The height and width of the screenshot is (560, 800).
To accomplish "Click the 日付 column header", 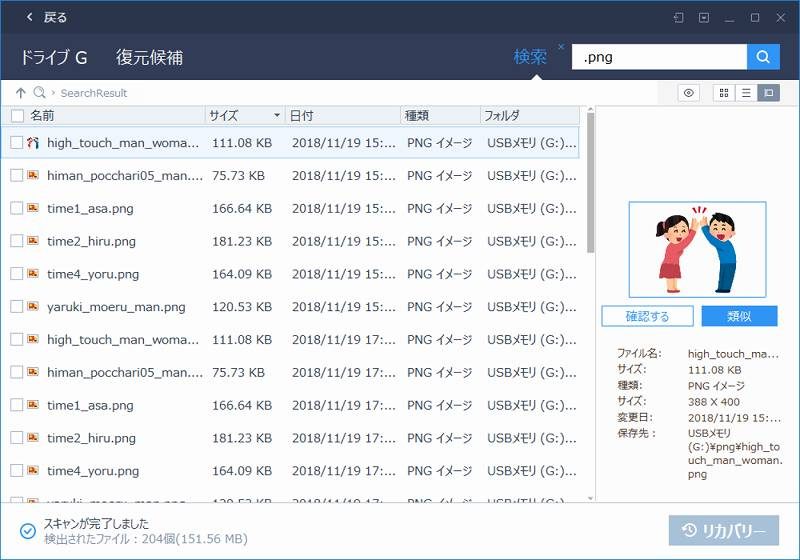I will pos(340,116).
